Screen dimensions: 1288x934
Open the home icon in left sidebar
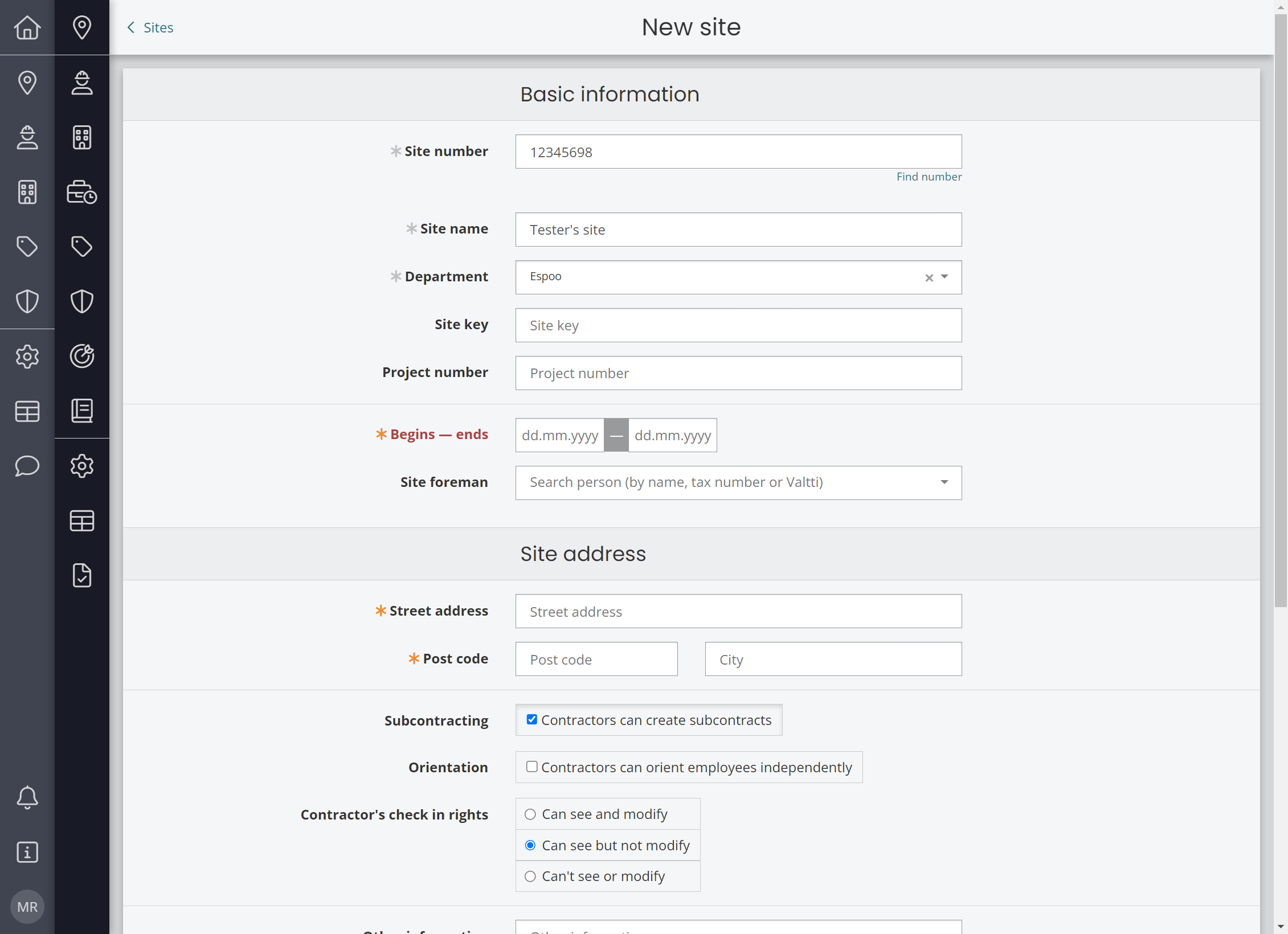tap(27, 27)
